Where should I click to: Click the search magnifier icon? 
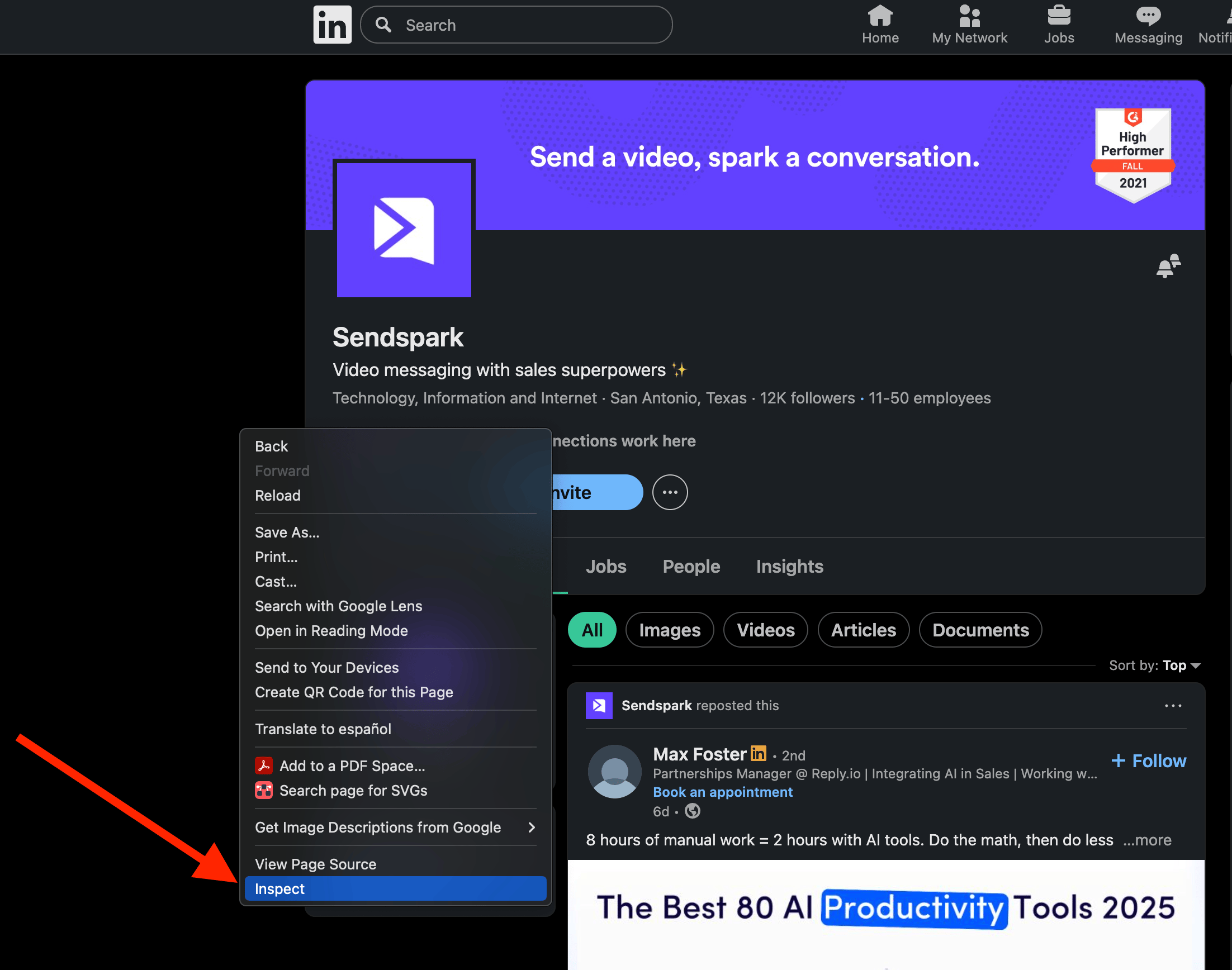pyautogui.click(x=383, y=25)
